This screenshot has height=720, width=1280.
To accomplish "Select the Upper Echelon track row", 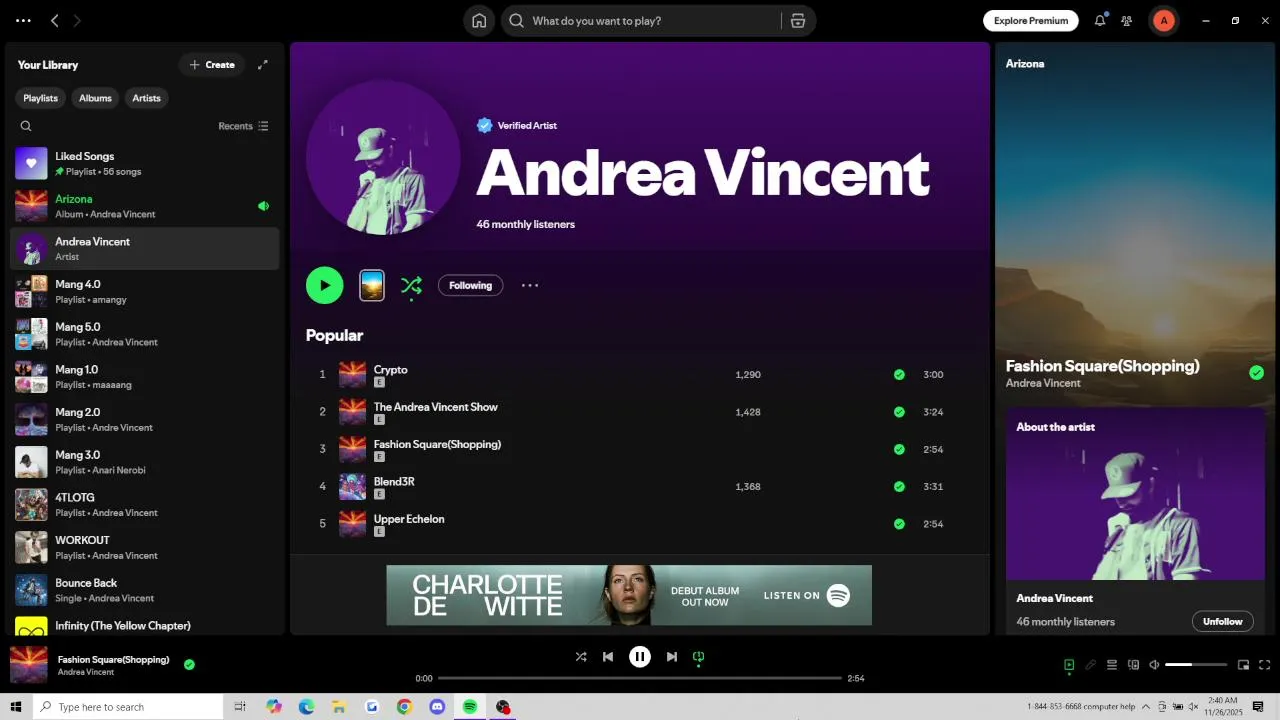I will click(x=640, y=524).
